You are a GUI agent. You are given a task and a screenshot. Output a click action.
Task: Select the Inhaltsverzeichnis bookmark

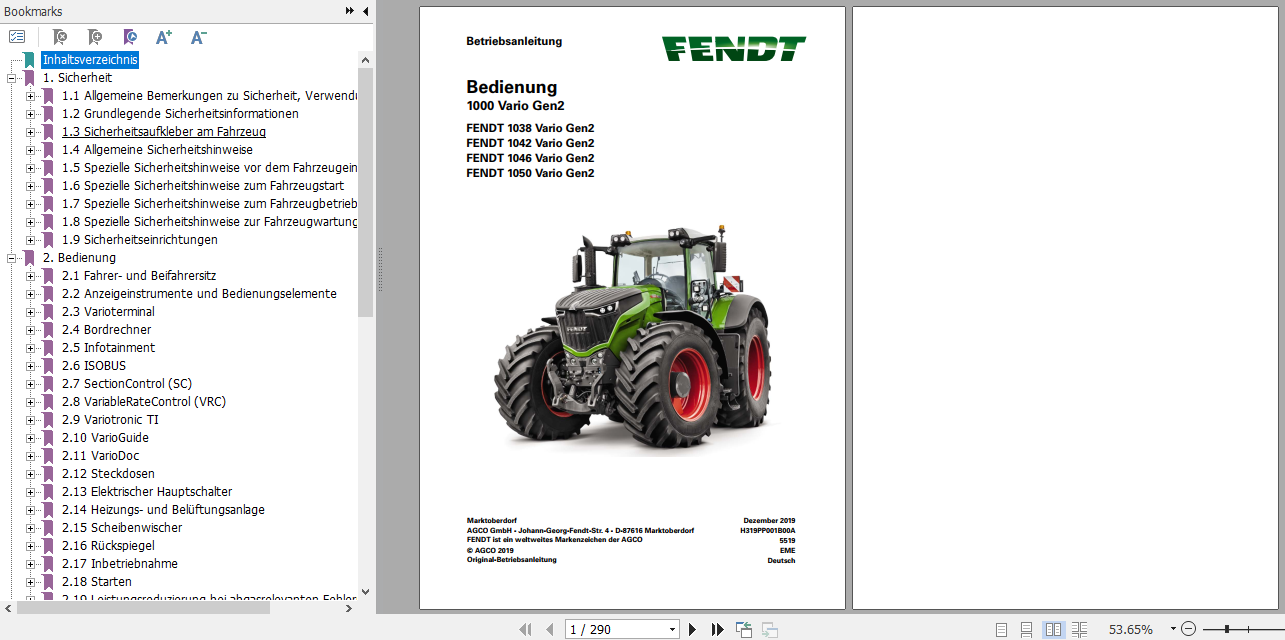90,60
